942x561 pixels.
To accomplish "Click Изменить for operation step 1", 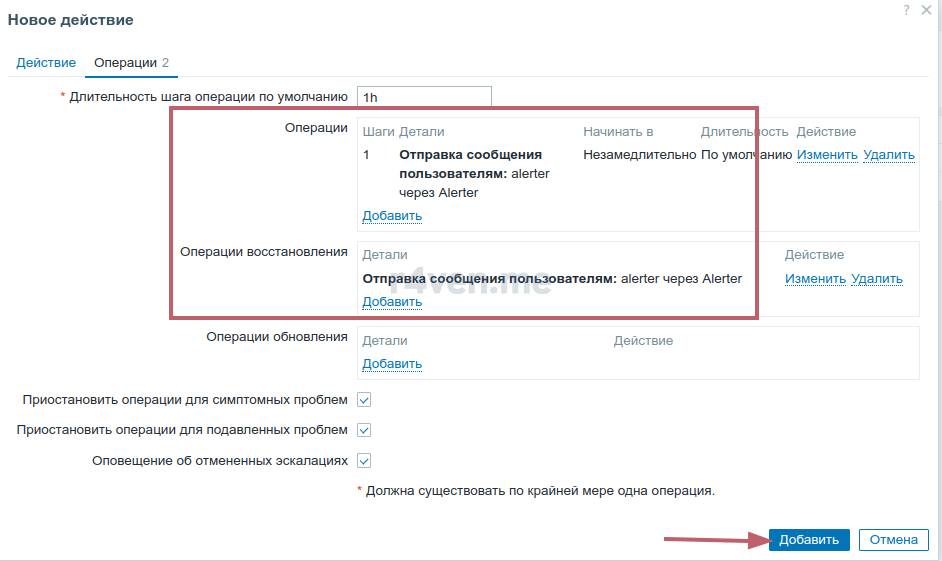I will coord(827,155).
